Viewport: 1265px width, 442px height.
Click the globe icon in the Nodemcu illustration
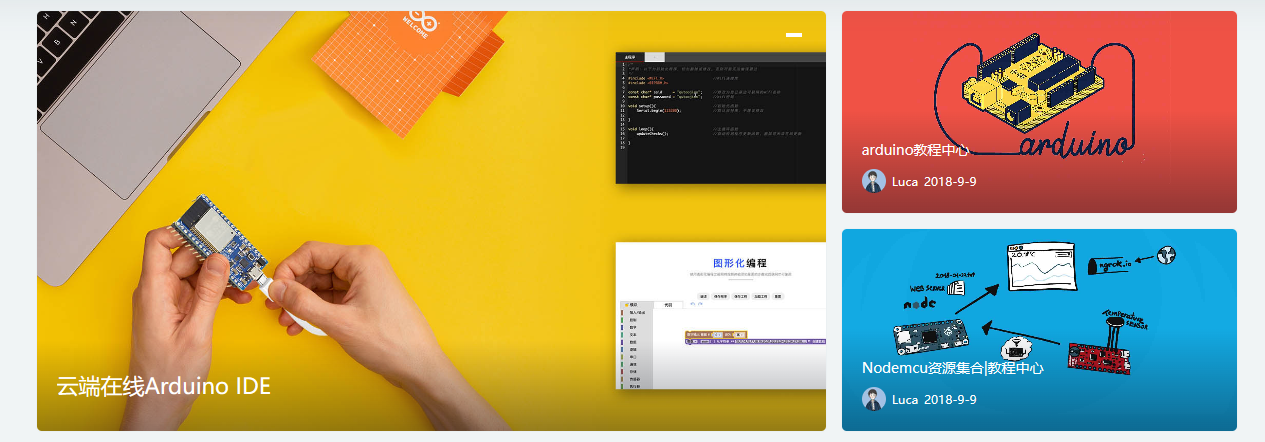tap(1165, 254)
